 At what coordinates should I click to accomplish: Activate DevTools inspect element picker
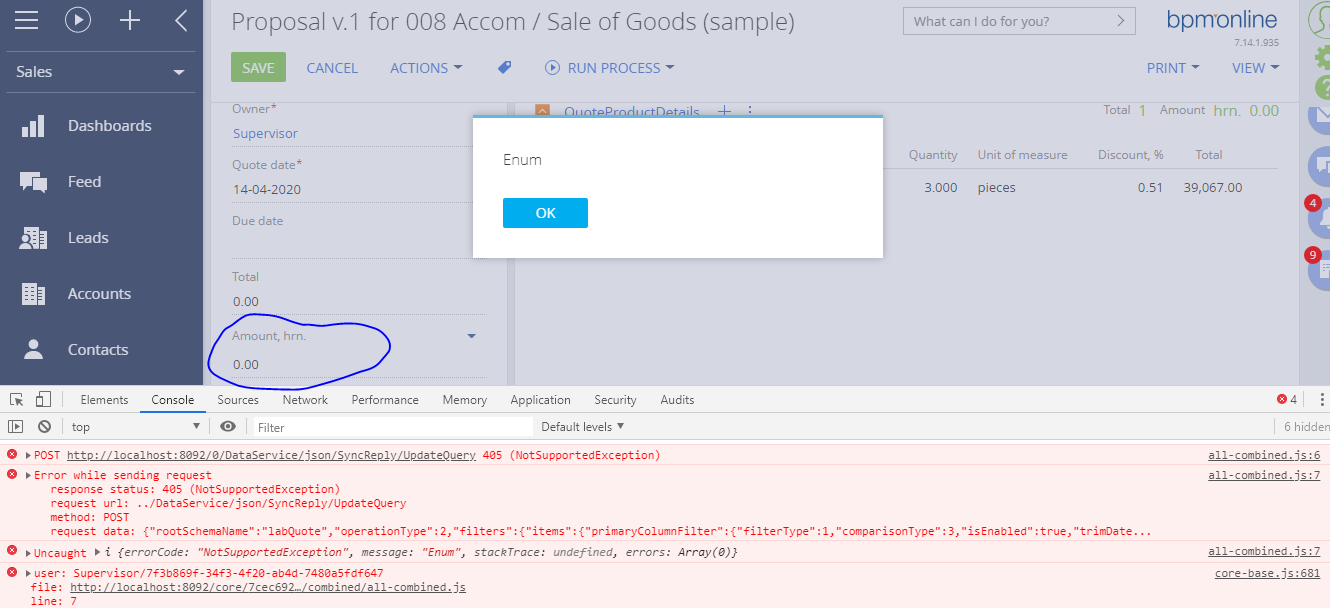click(x=17, y=399)
